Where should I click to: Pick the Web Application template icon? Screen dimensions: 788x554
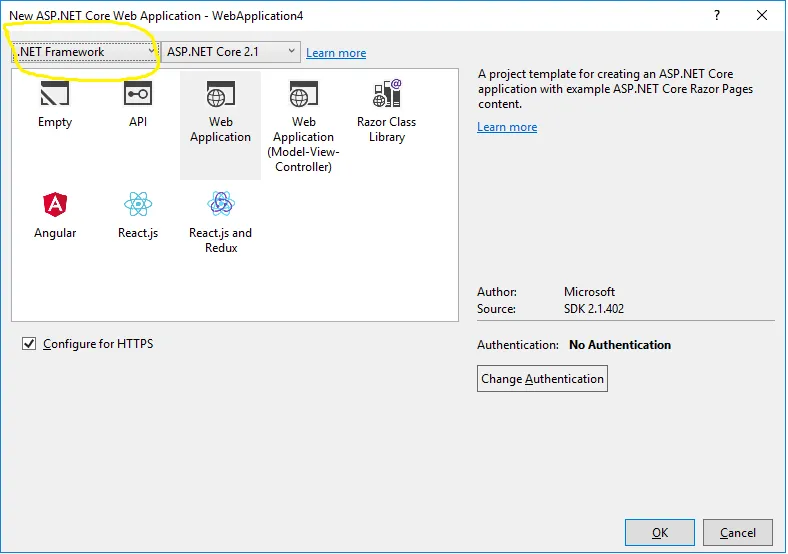tap(220, 94)
